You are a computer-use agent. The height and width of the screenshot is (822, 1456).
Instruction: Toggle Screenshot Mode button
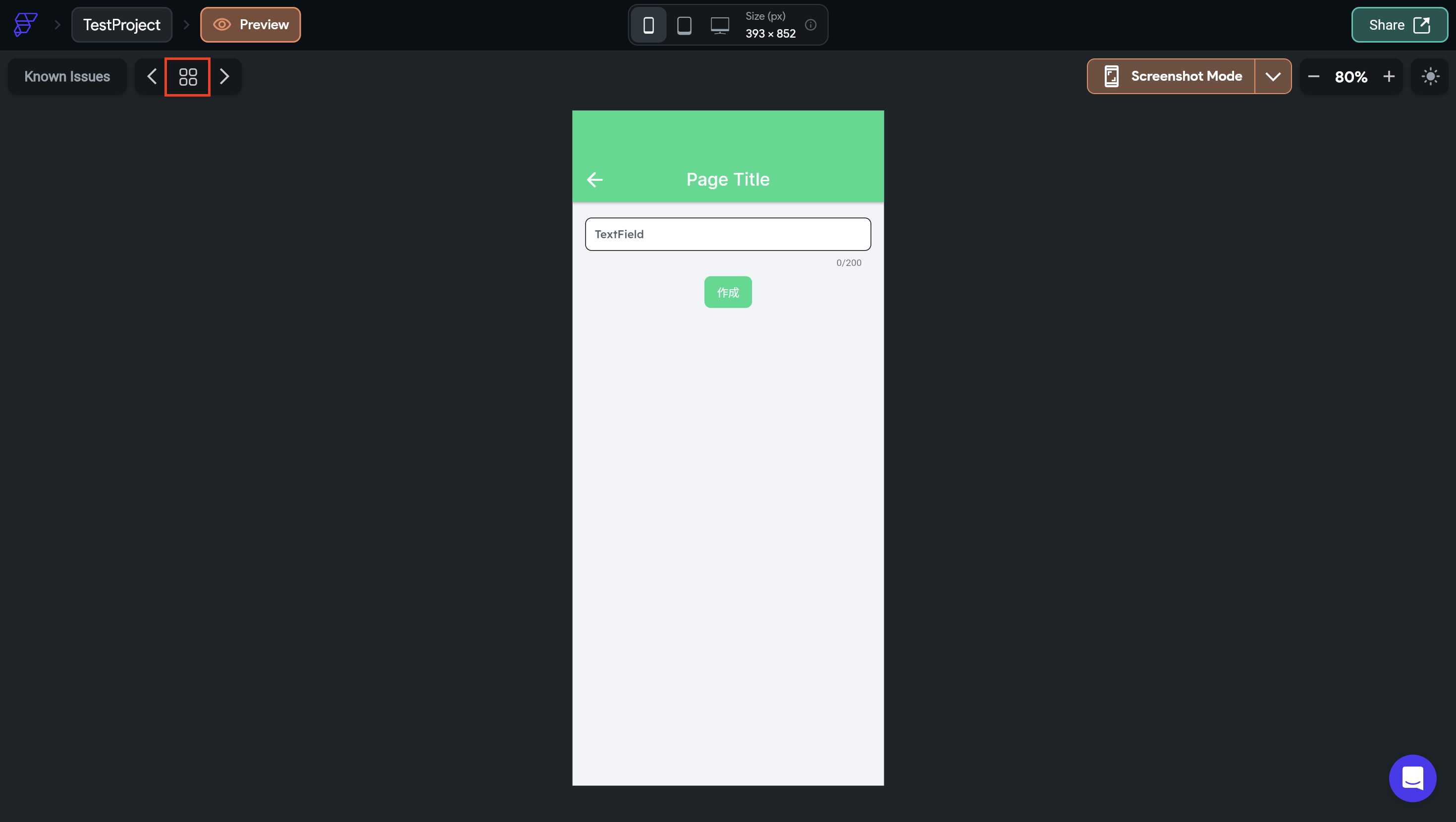(x=1172, y=76)
